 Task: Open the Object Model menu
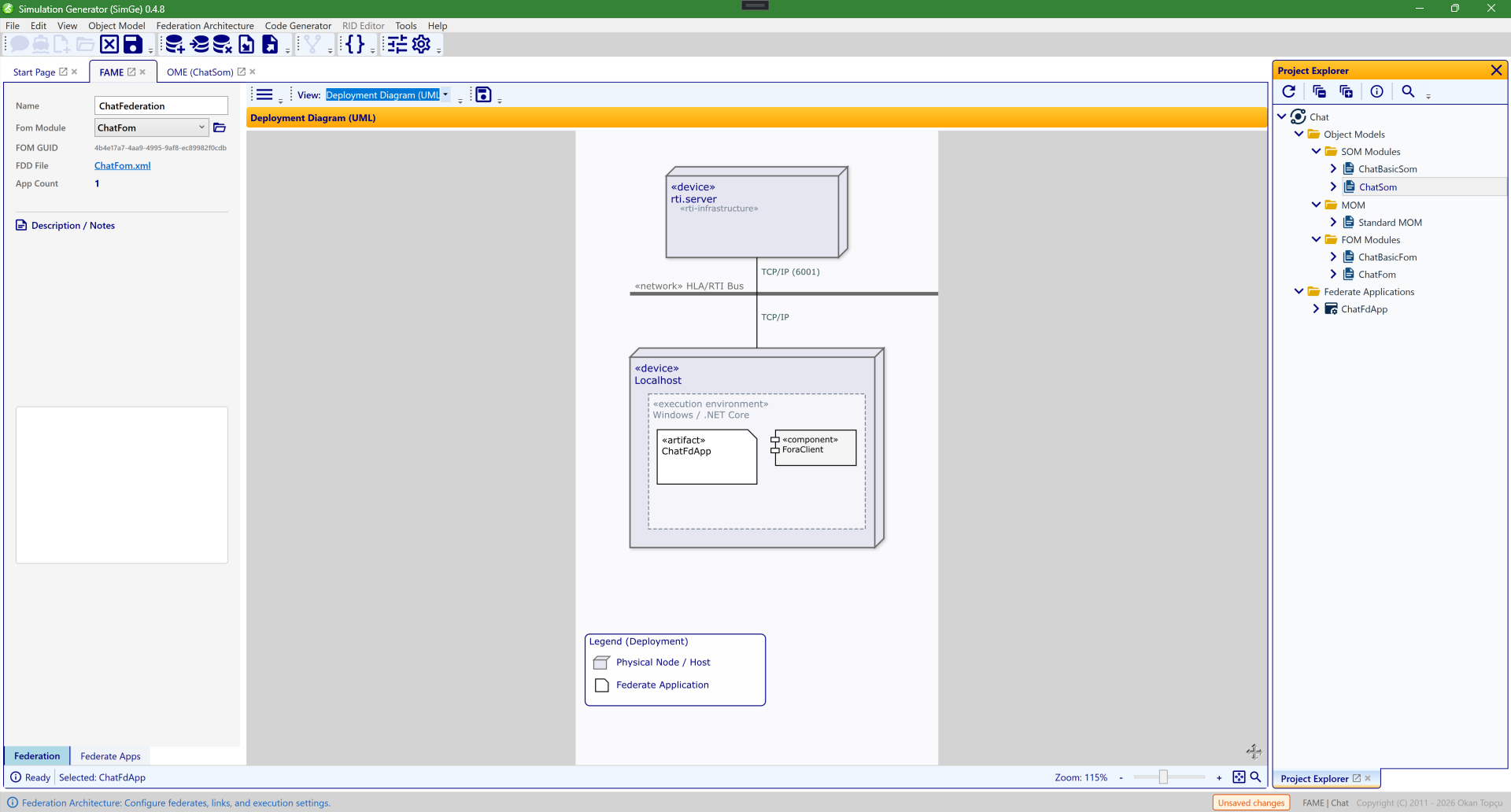(116, 25)
